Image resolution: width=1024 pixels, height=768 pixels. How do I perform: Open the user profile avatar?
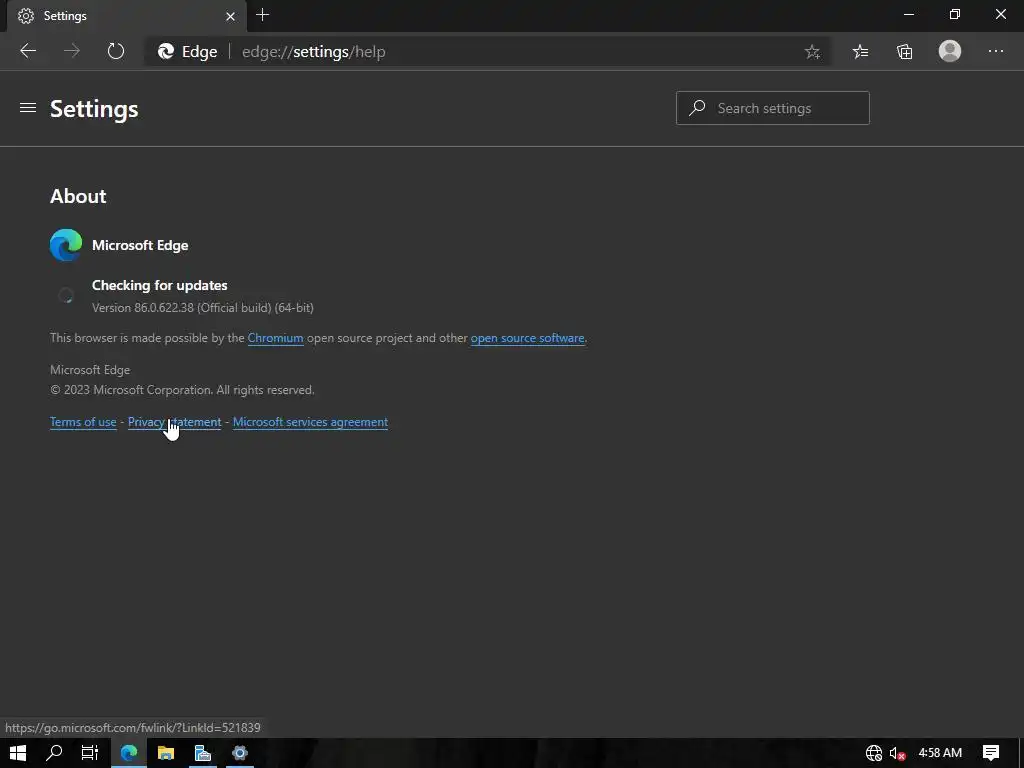pos(950,51)
